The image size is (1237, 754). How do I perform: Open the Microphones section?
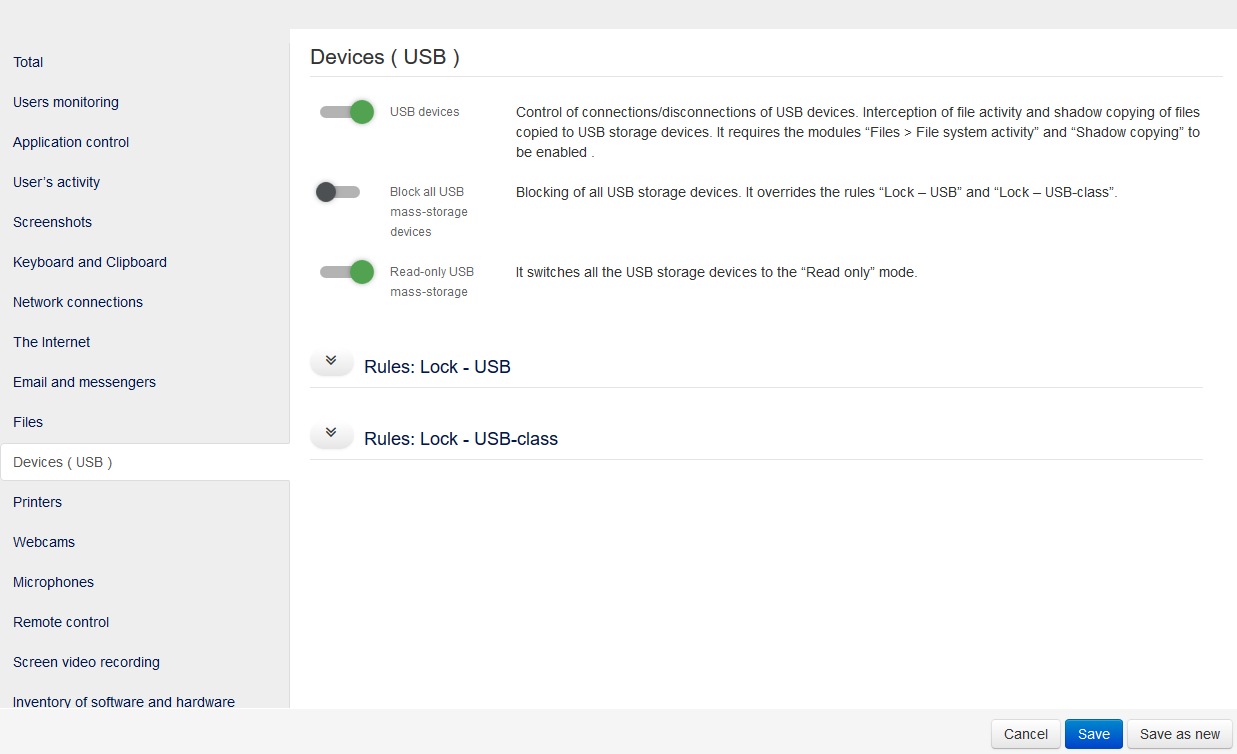pos(53,581)
